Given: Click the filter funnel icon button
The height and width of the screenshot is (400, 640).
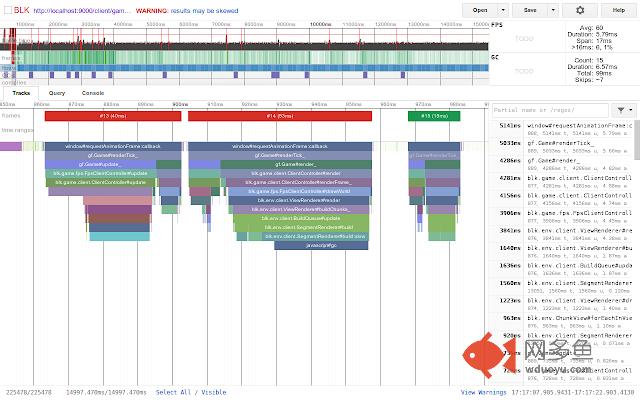Looking at the screenshot, I should coord(623,110).
